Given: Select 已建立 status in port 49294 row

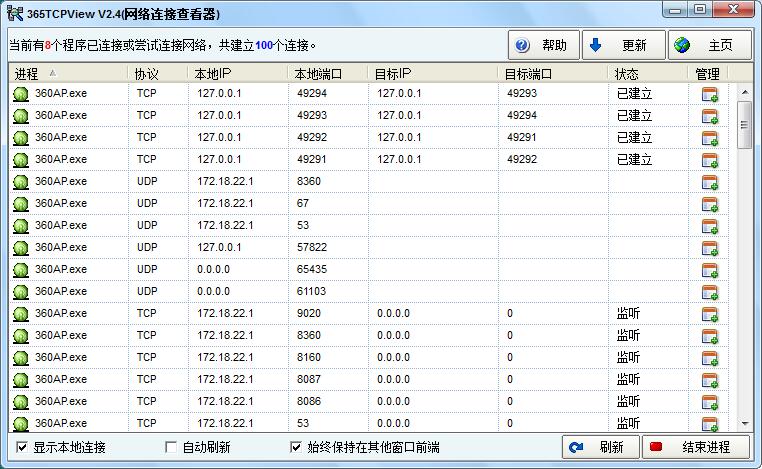Looking at the screenshot, I should 634,93.
